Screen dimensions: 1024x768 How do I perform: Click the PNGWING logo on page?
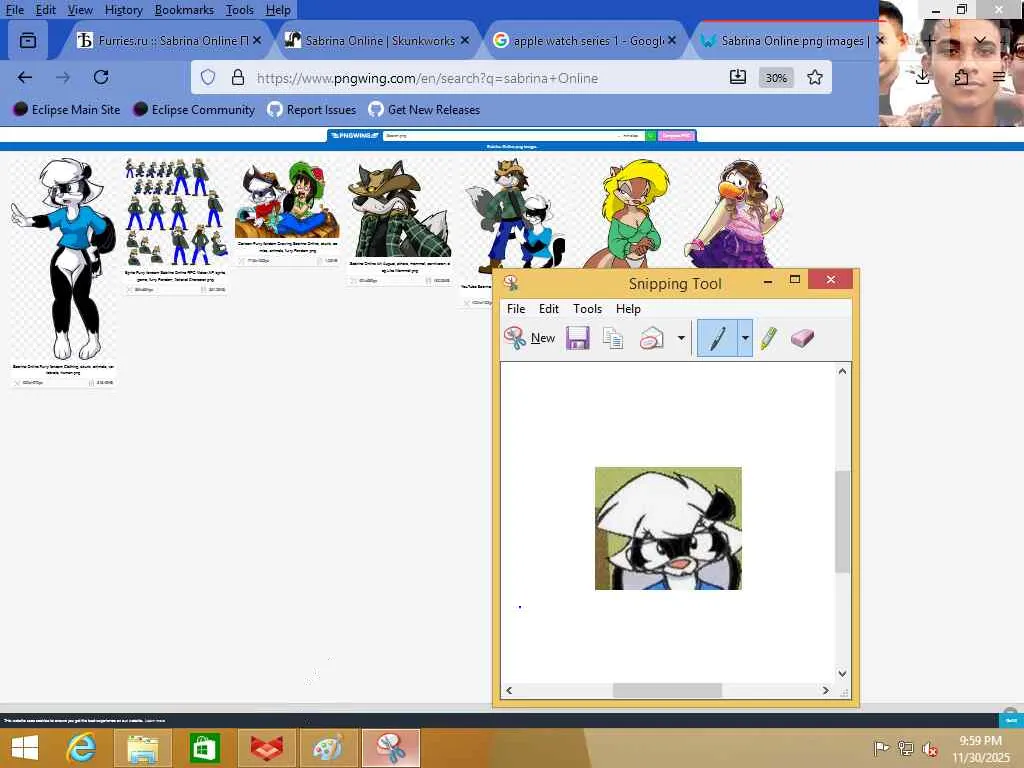(x=355, y=136)
